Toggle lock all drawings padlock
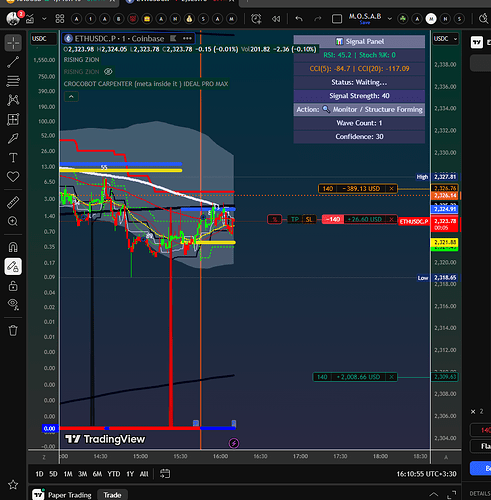 [x=13, y=286]
